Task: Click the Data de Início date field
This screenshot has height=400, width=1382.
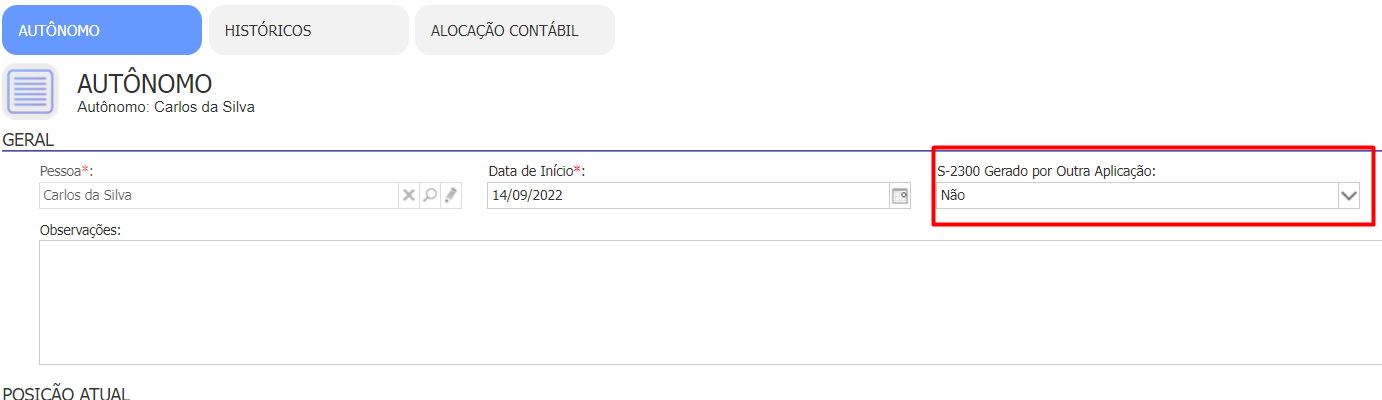Action: point(688,196)
